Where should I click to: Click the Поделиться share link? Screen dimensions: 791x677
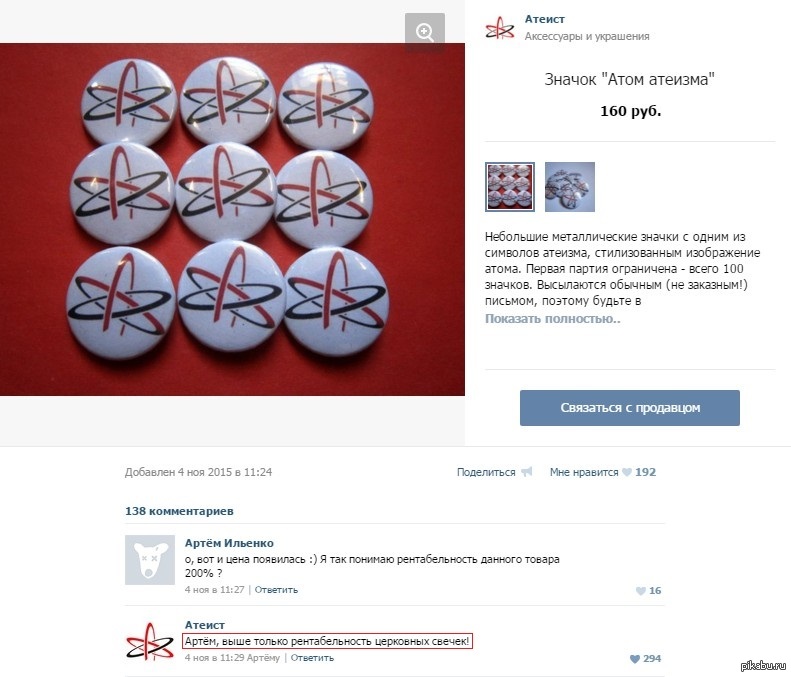point(486,472)
